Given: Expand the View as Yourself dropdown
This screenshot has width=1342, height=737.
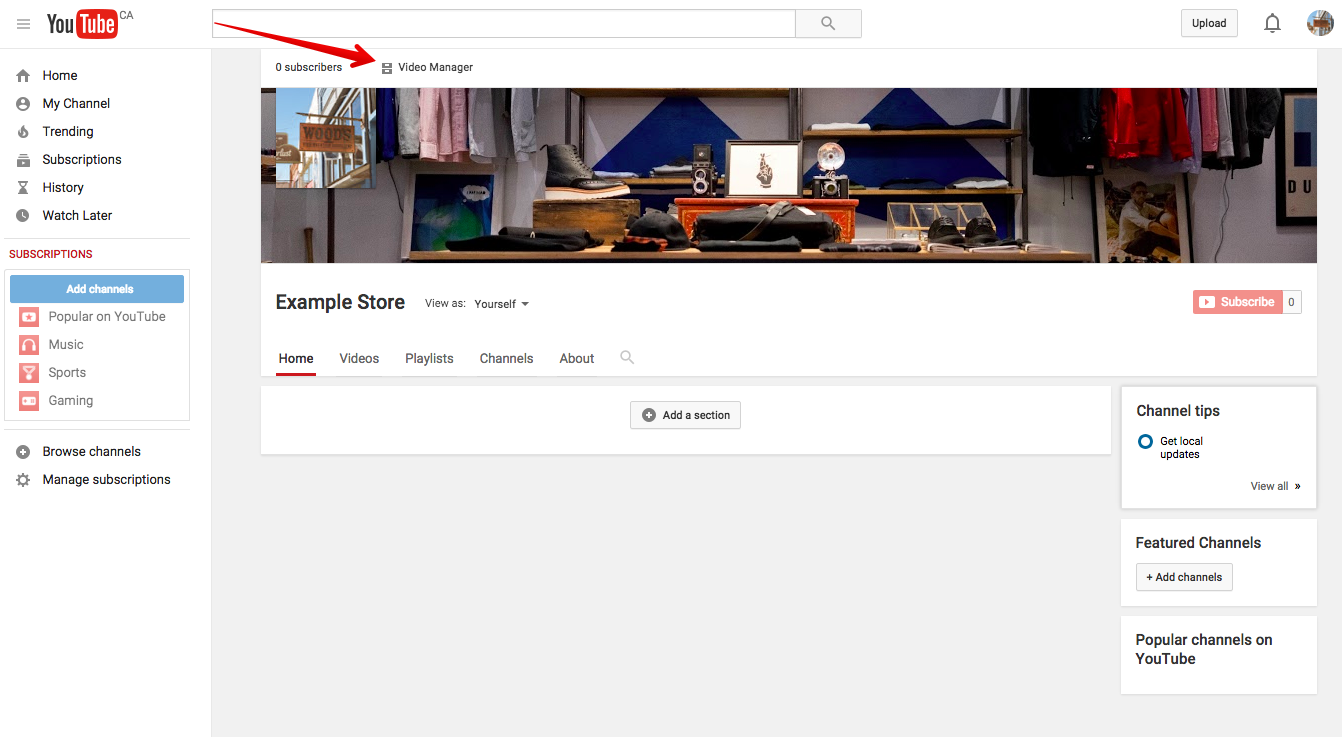Looking at the screenshot, I should [x=502, y=304].
